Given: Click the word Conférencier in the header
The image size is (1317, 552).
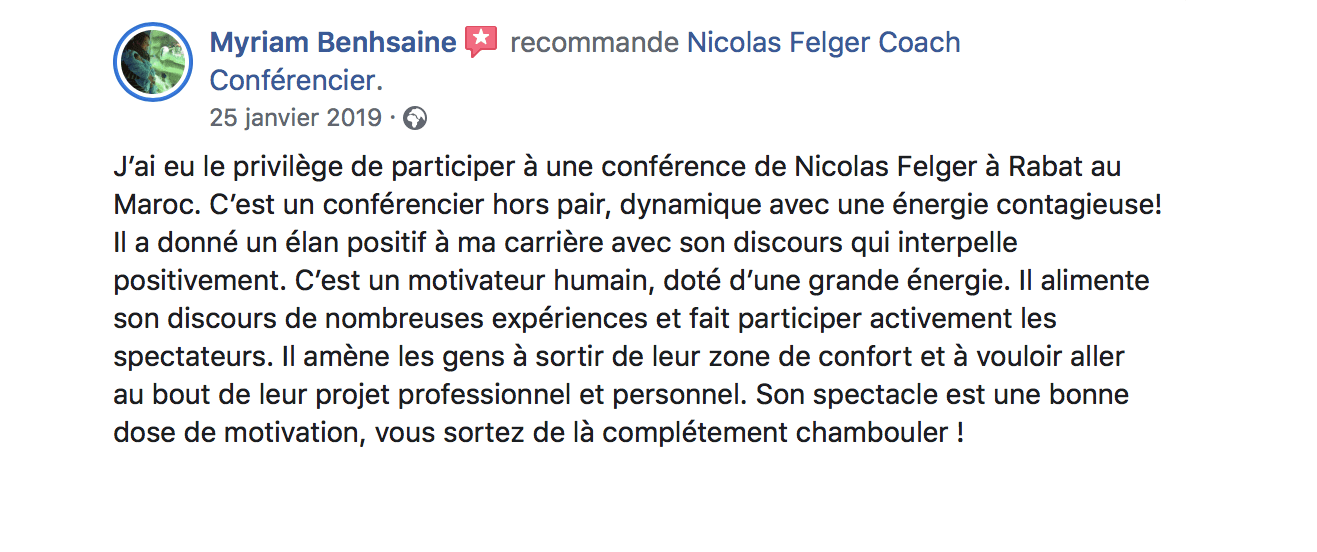Looking at the screenshot, I should tap(296, 80).
